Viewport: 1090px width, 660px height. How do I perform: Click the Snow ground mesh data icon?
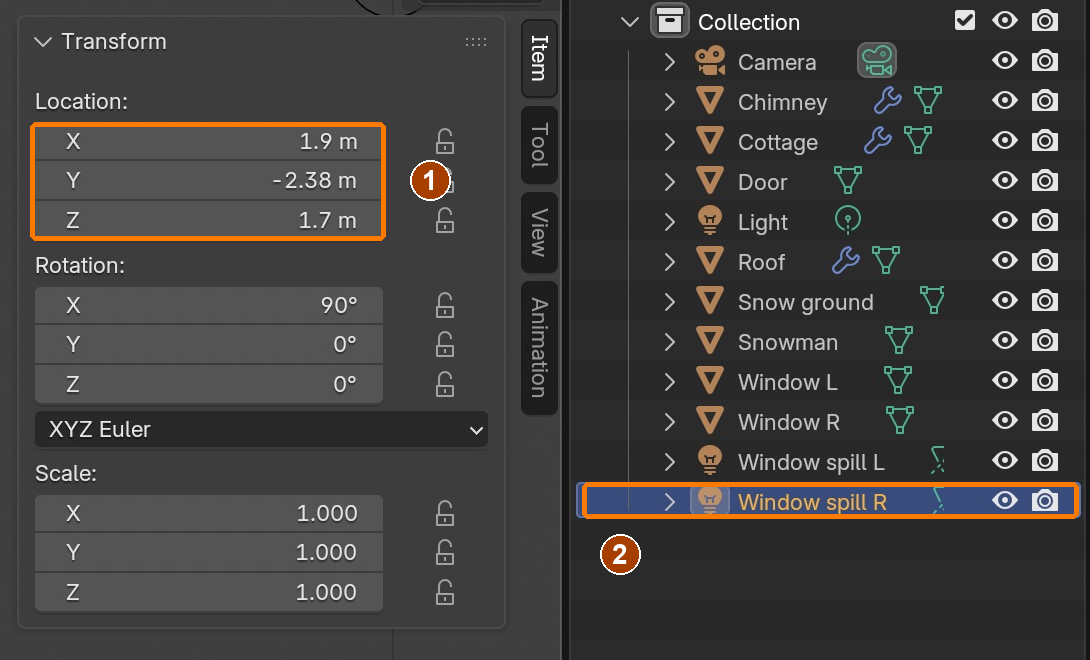pyautogui.click(x=932, y=300)
